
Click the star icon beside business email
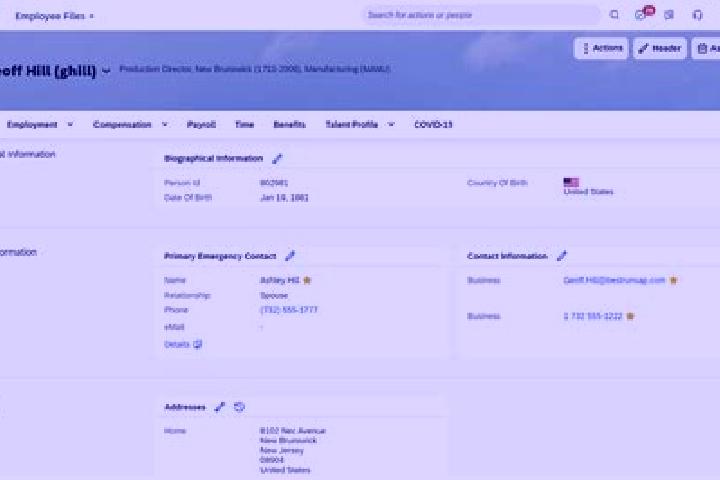point(673,280)
